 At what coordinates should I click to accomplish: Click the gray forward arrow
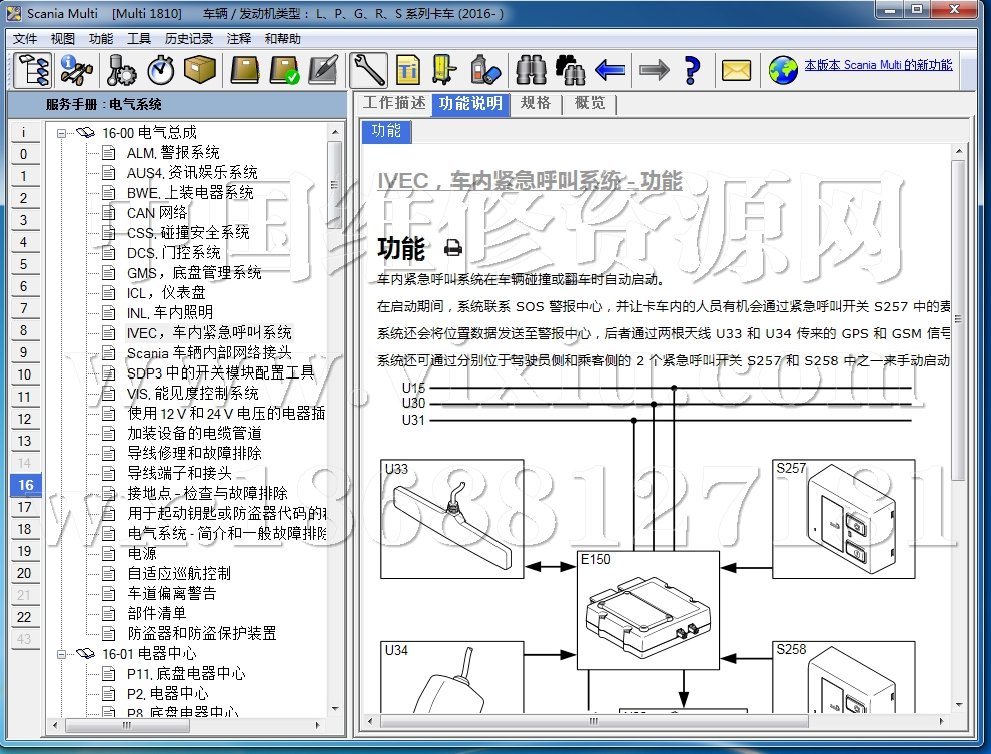click(x=653, y=70)
